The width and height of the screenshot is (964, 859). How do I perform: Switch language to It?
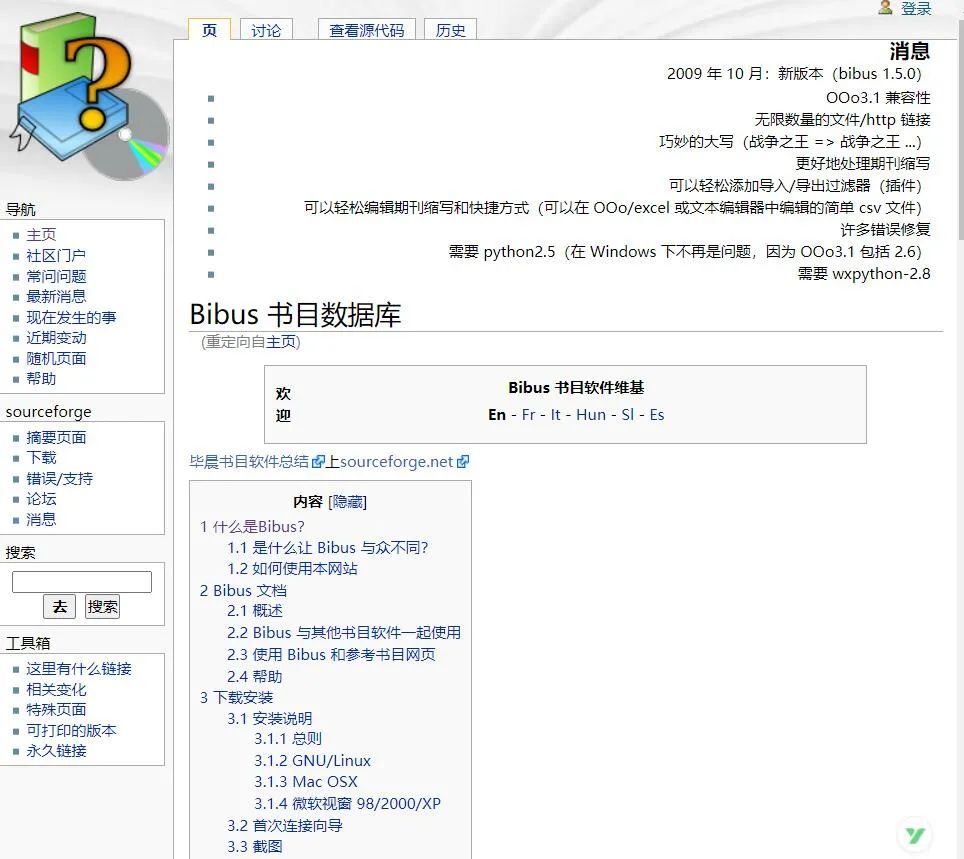[555, 415]
